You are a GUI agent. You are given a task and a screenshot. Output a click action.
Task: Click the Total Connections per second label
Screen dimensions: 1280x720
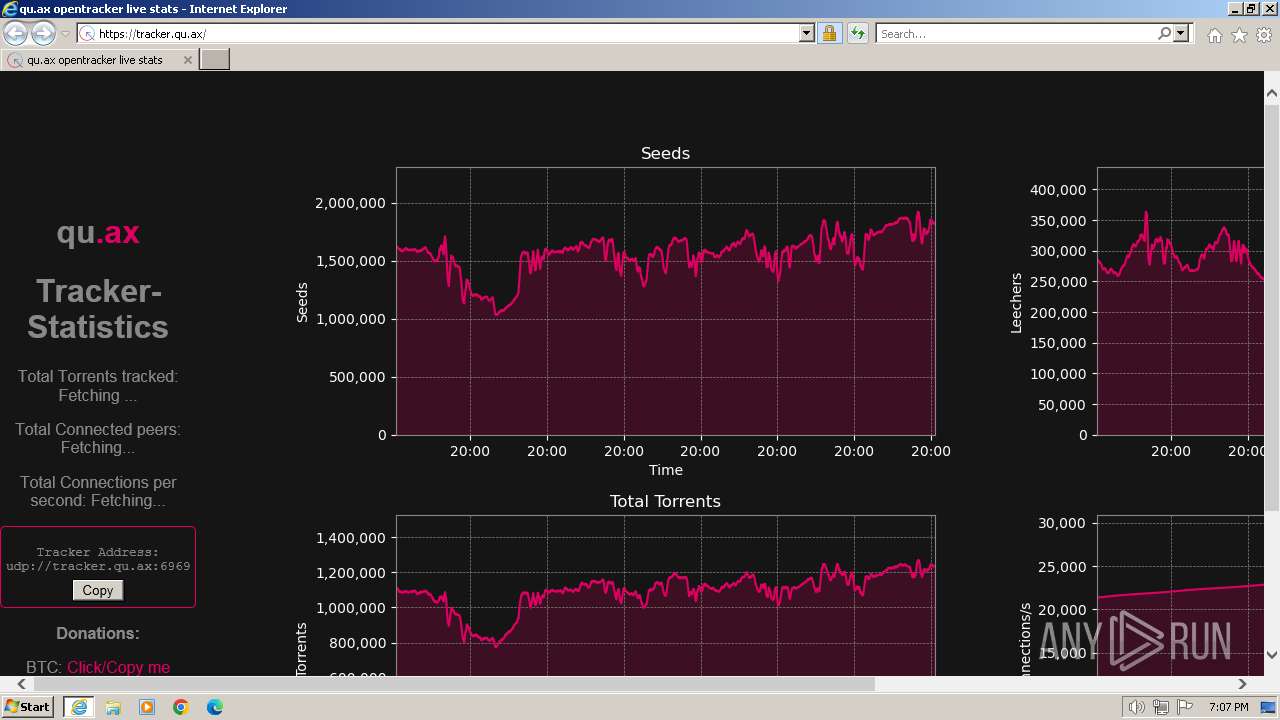coord(98,491)
